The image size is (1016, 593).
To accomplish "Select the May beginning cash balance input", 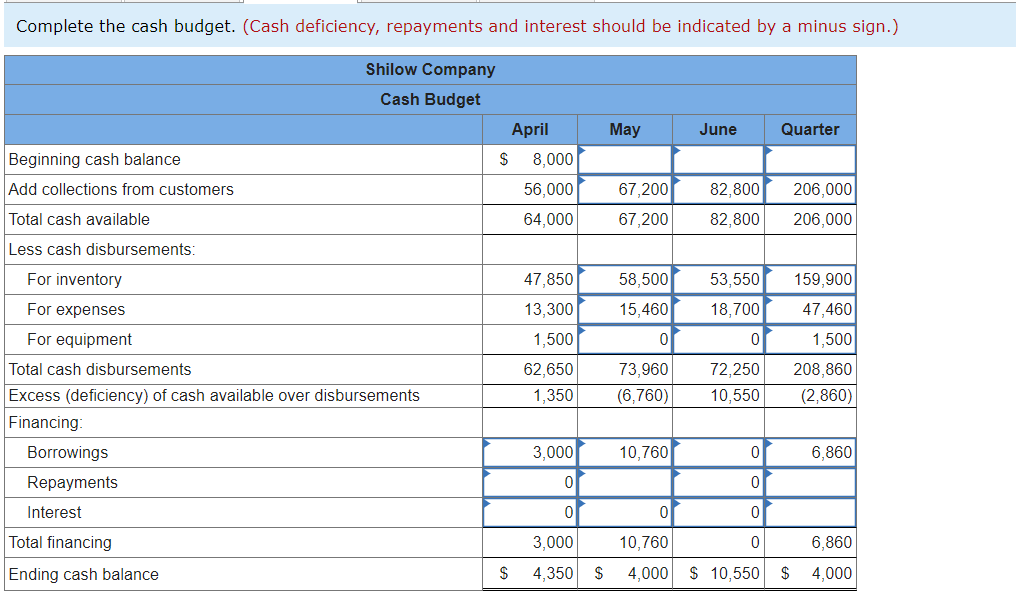I will tap(622, 159).
